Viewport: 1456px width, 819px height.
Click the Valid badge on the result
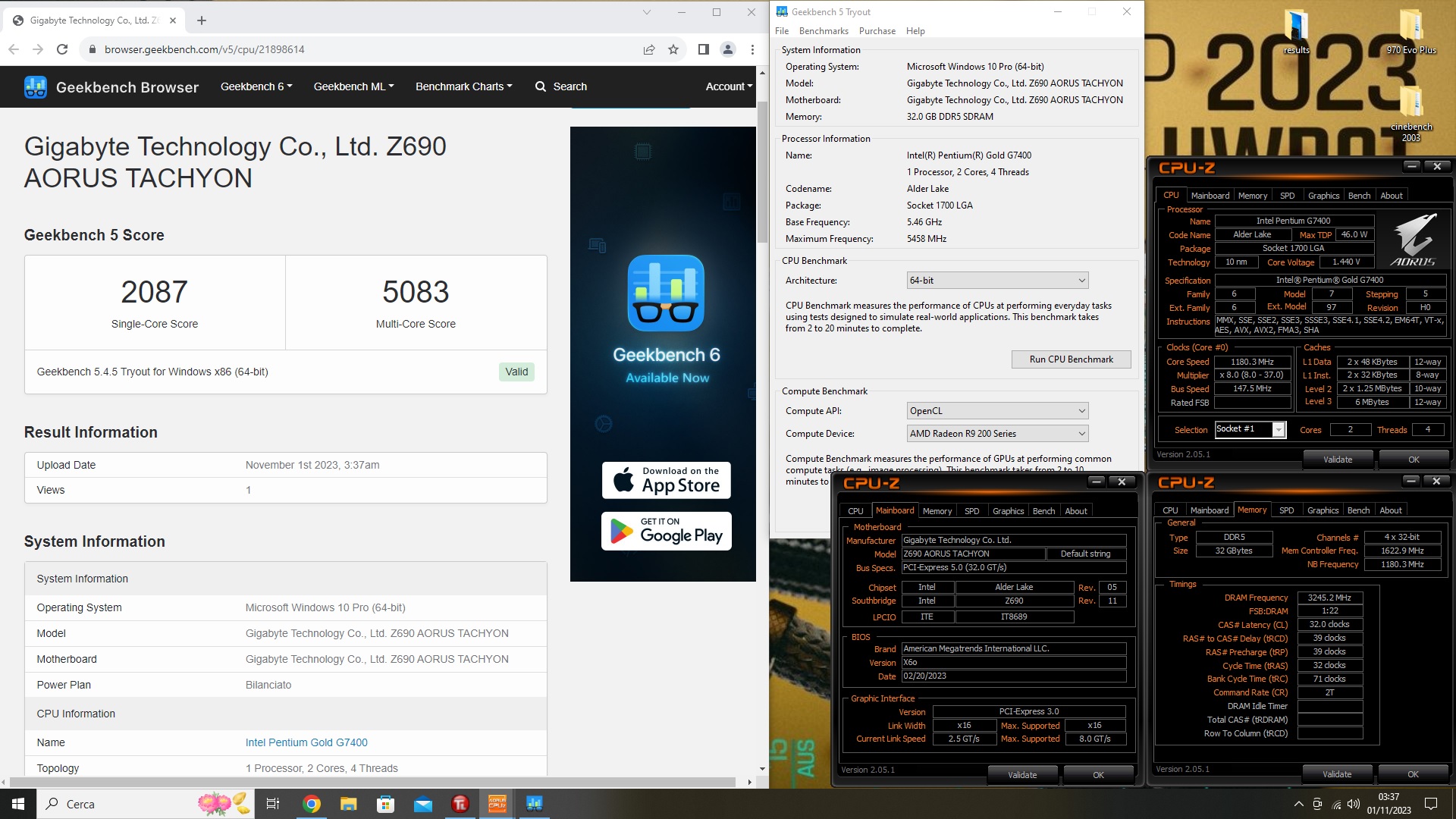pos(516,372)
